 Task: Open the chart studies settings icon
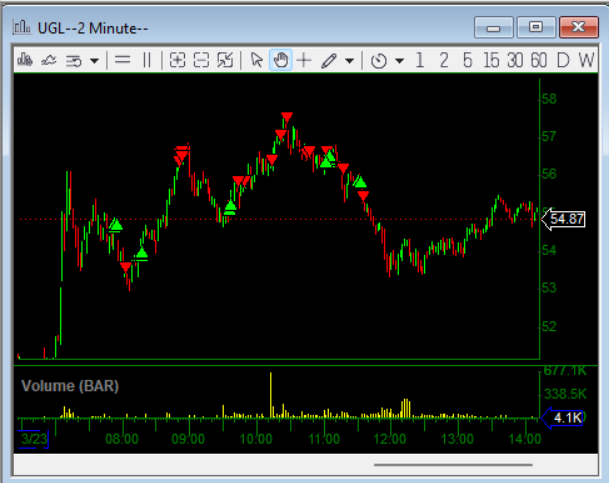coord(73,61)
